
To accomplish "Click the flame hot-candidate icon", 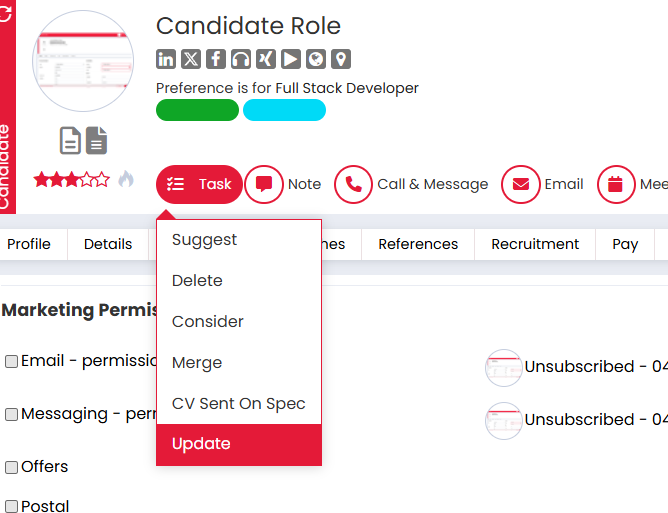I will pos(126,179).
